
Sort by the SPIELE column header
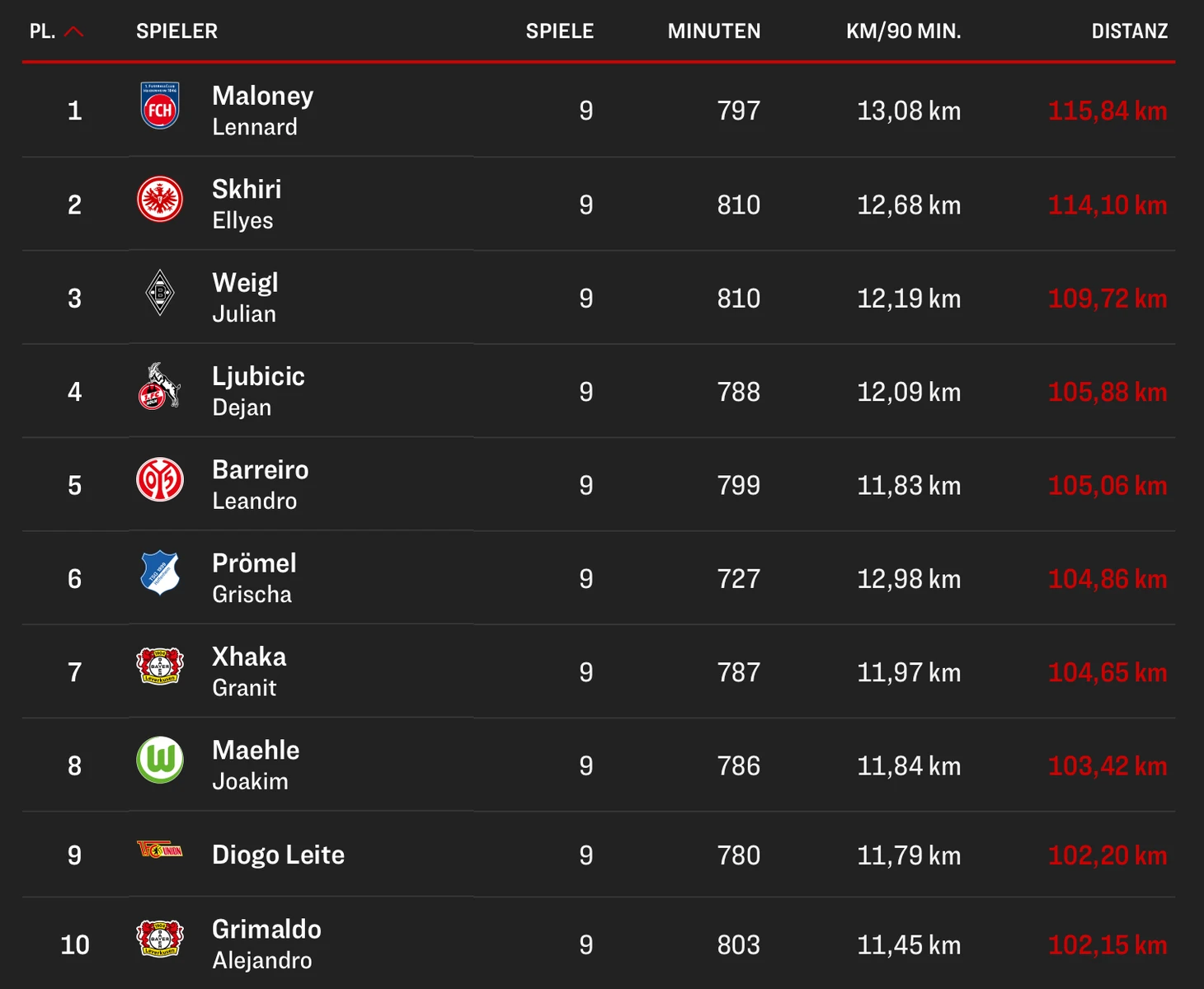click(x=560, y=31)
